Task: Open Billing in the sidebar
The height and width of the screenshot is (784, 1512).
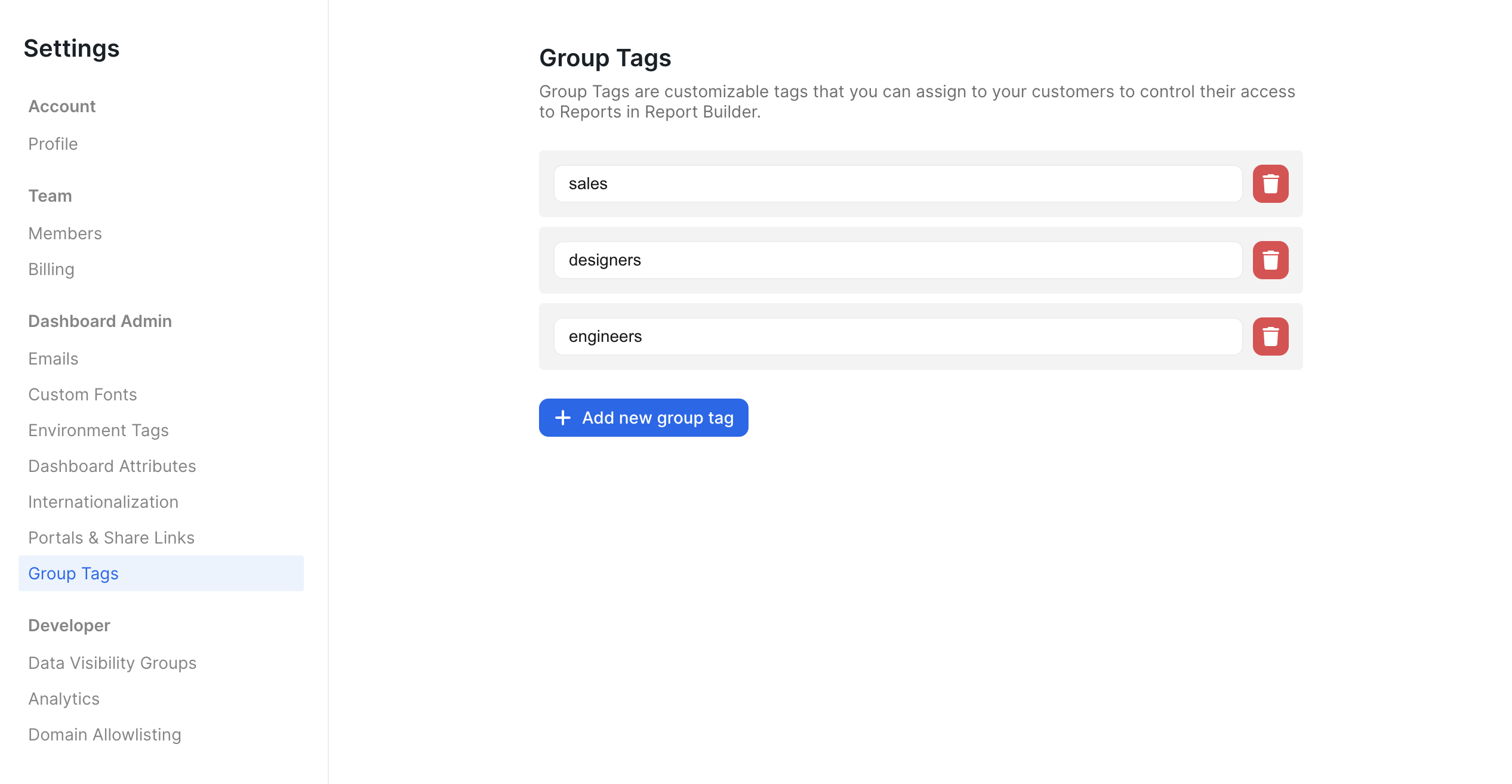Action: 51,269
